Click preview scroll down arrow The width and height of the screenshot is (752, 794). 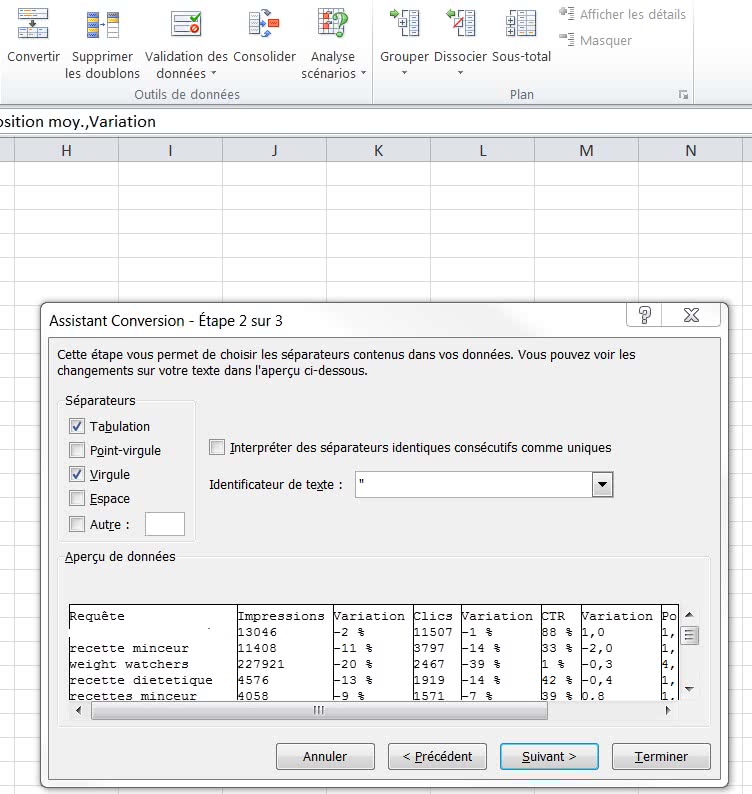pos(689,689)
